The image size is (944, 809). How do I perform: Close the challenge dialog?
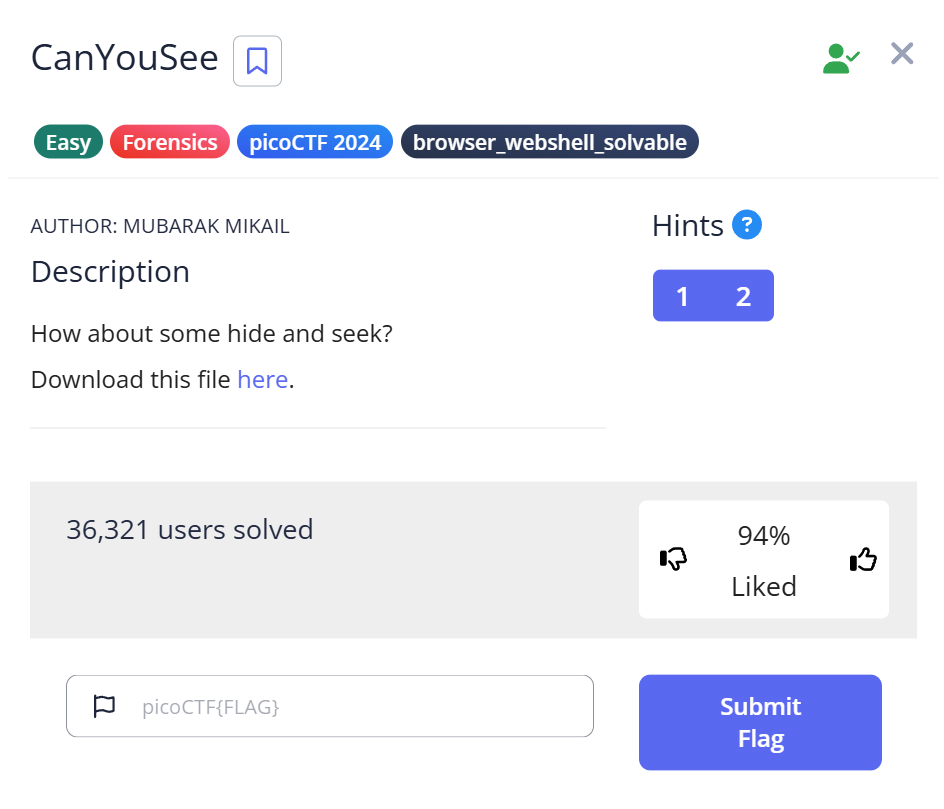coord(902,54)
